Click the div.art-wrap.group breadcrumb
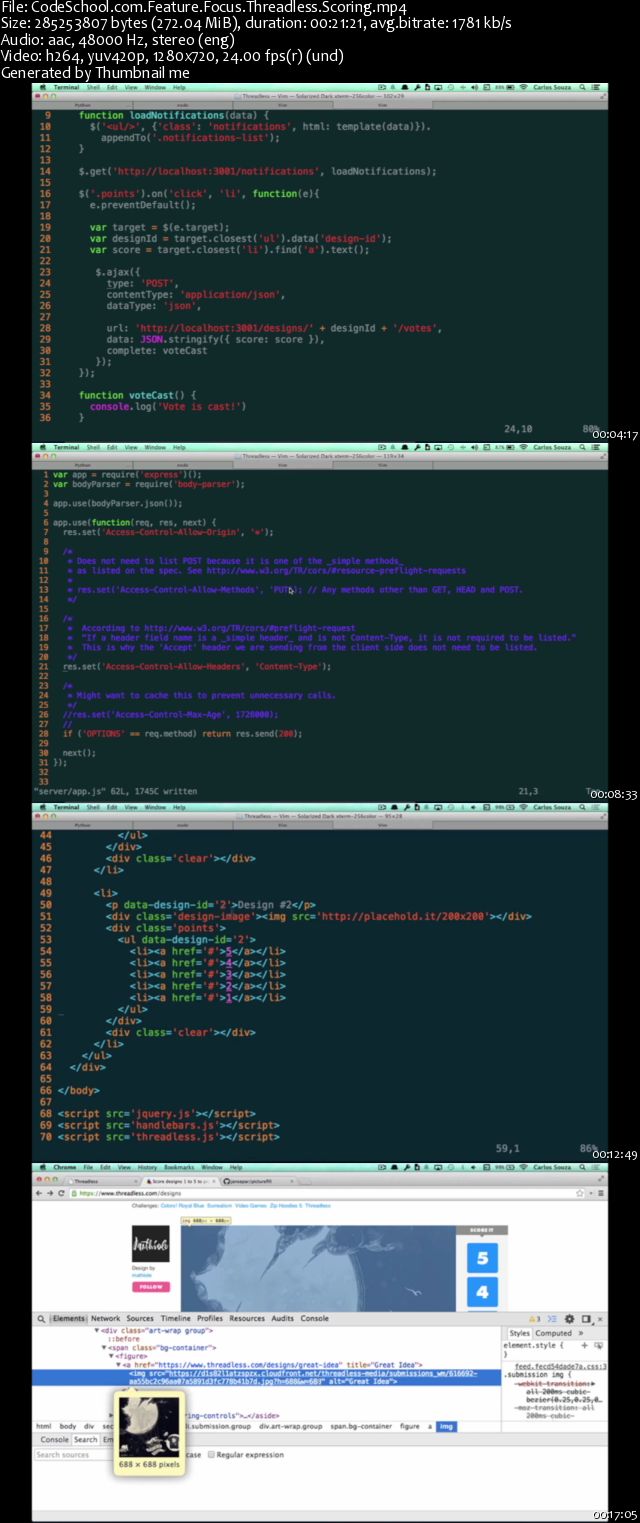The height and width of the screenshot is (1523, 640). pos(291,1425)
